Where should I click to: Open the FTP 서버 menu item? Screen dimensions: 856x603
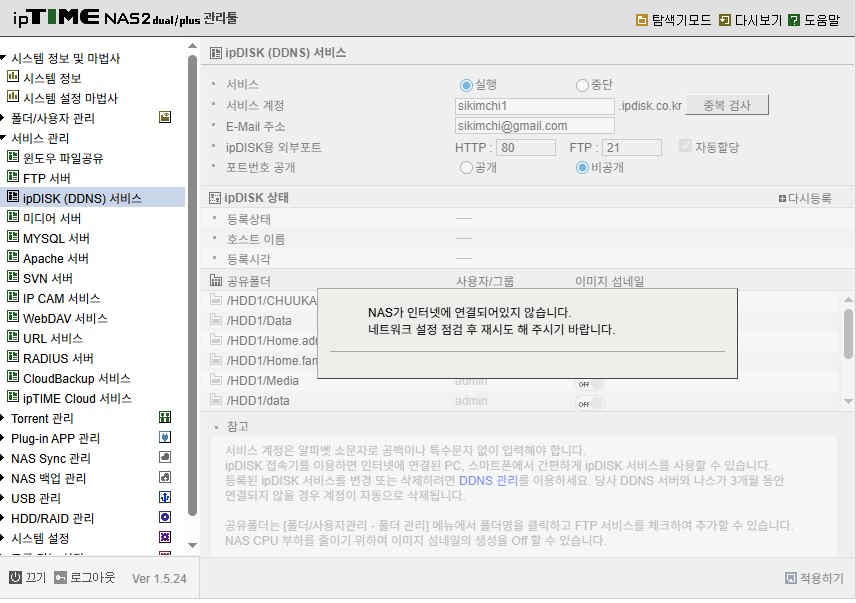[46, 178]
